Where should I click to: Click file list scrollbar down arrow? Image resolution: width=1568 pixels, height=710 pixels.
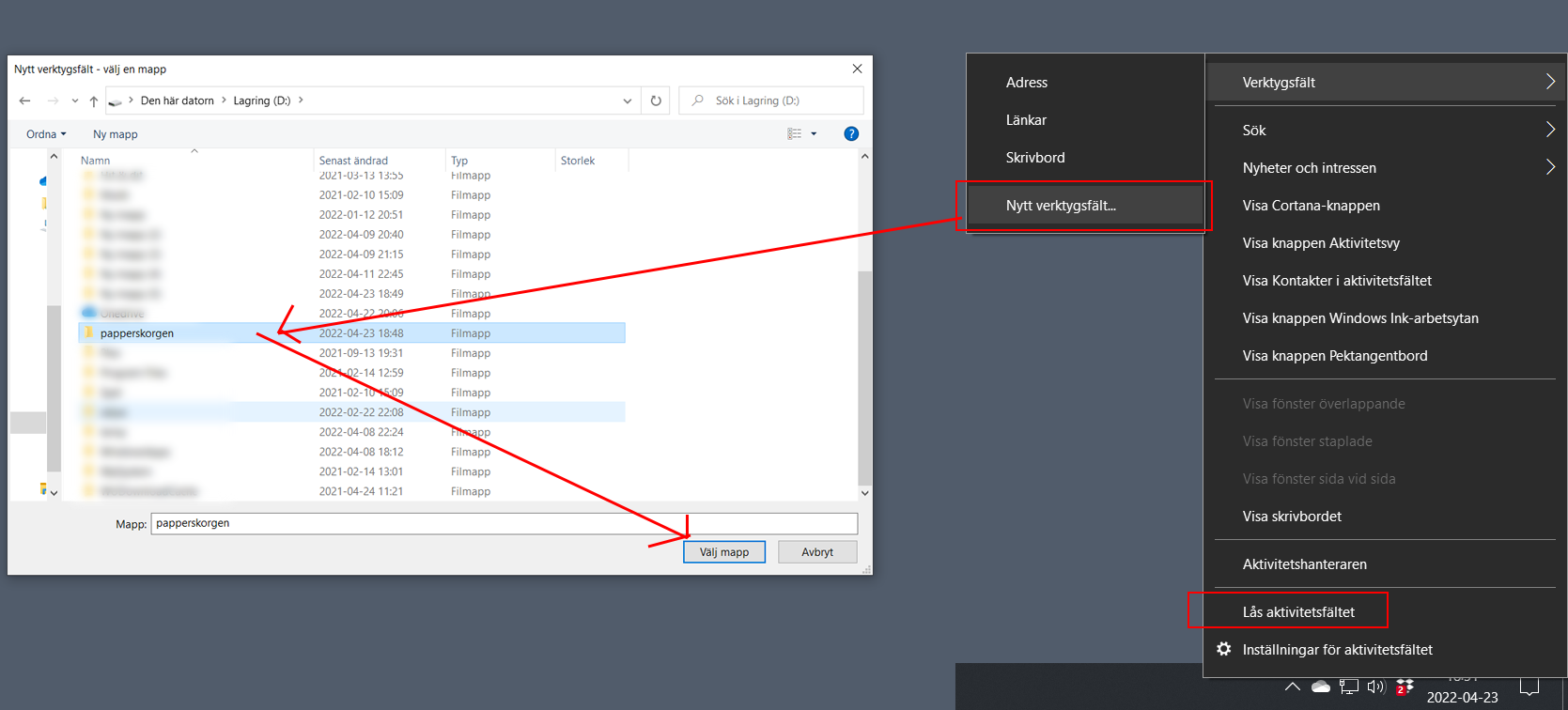click(864, 492)
